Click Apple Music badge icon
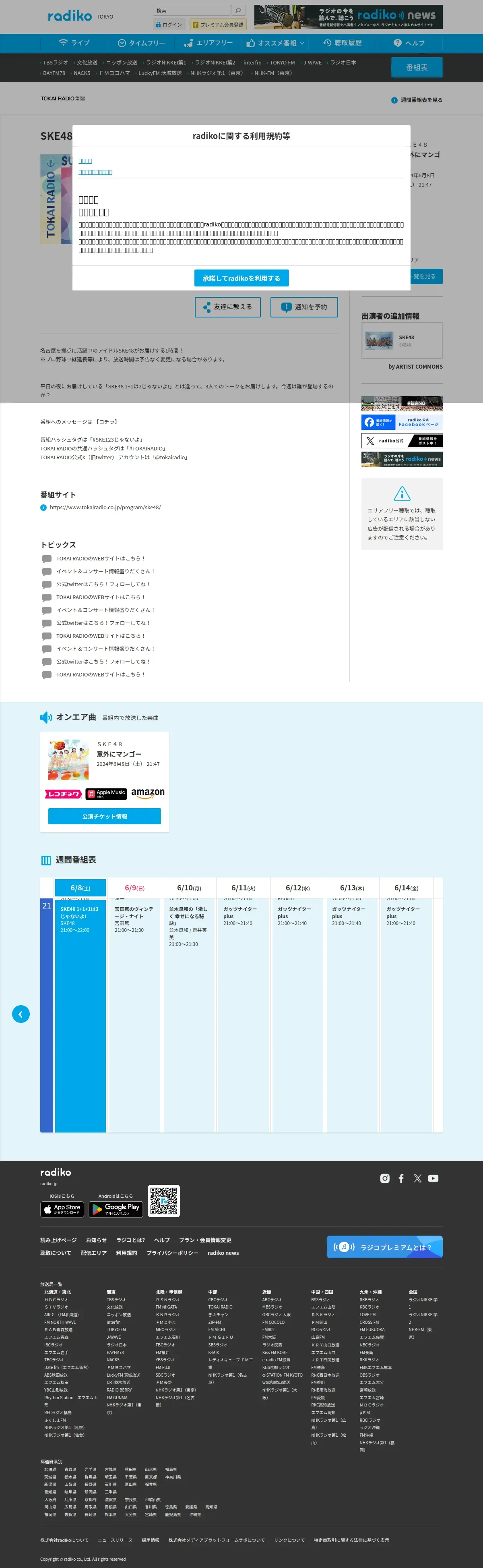 click(106, 794)
